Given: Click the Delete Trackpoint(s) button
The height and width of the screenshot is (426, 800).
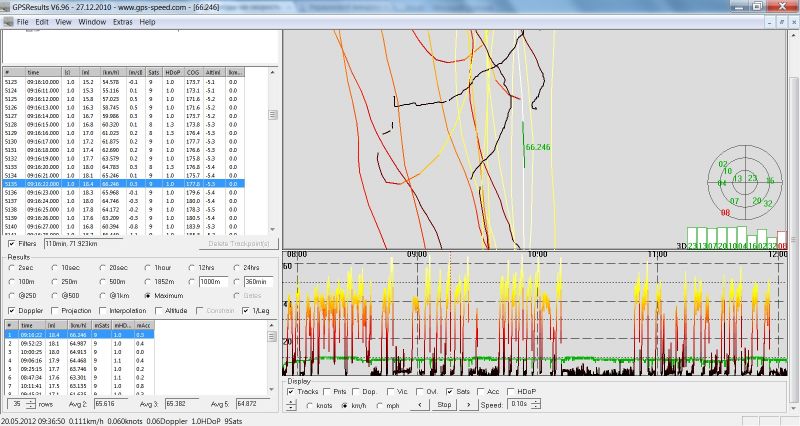Looking at the screenshot, I should pos(240,244).
